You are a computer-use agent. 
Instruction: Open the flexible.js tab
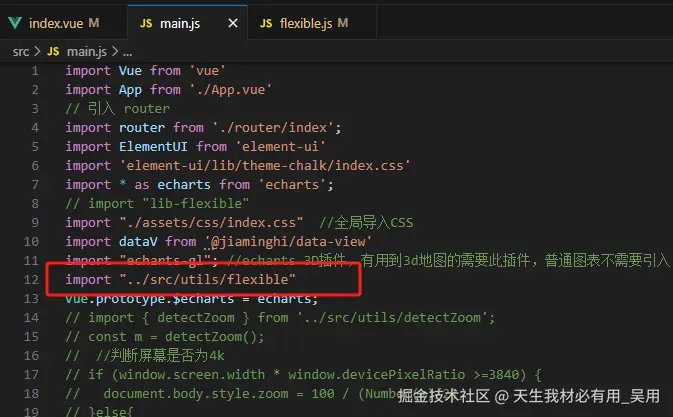[312, 23]
